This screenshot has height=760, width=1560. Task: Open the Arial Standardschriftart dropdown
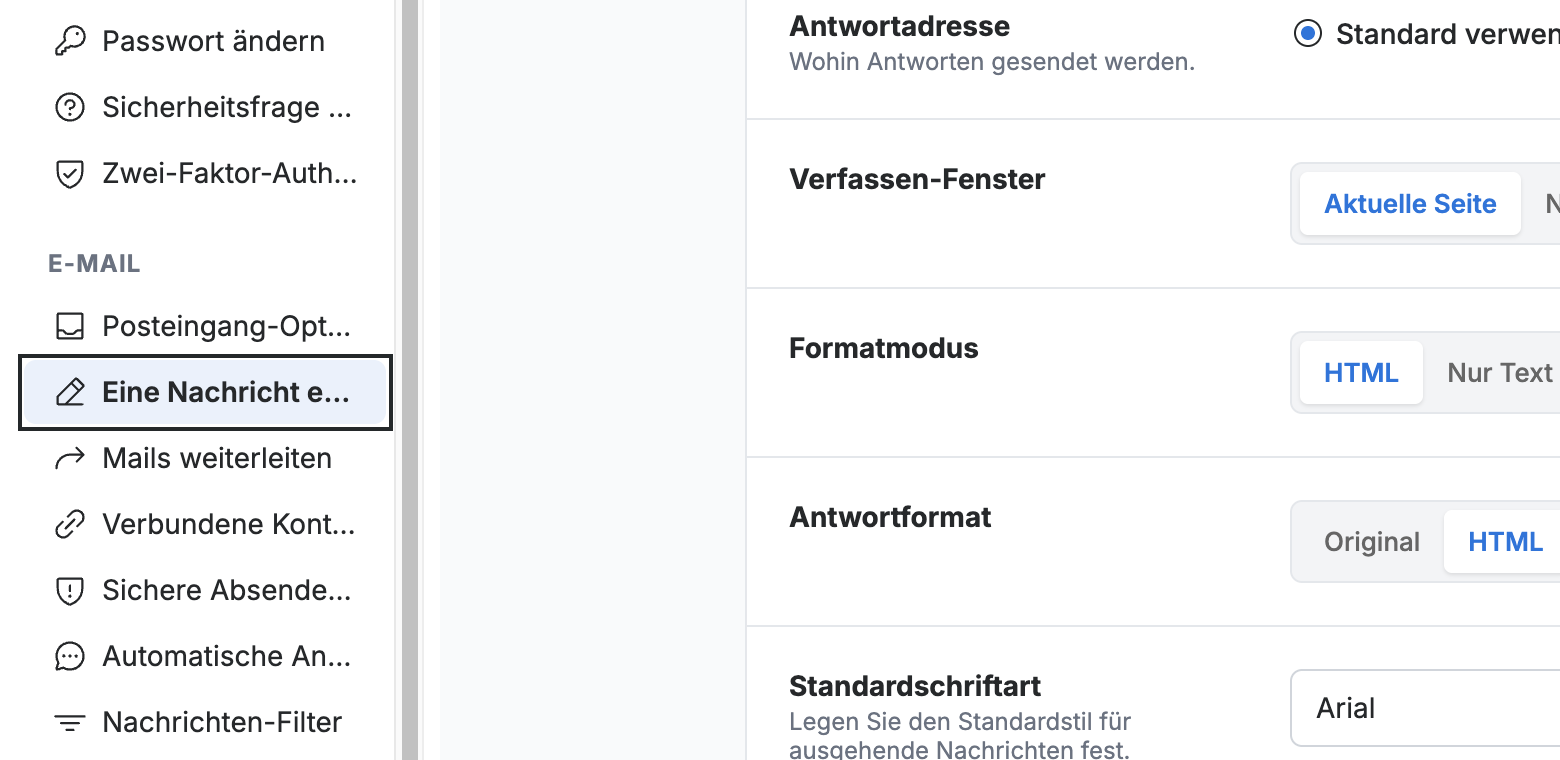coord(1425,708)
